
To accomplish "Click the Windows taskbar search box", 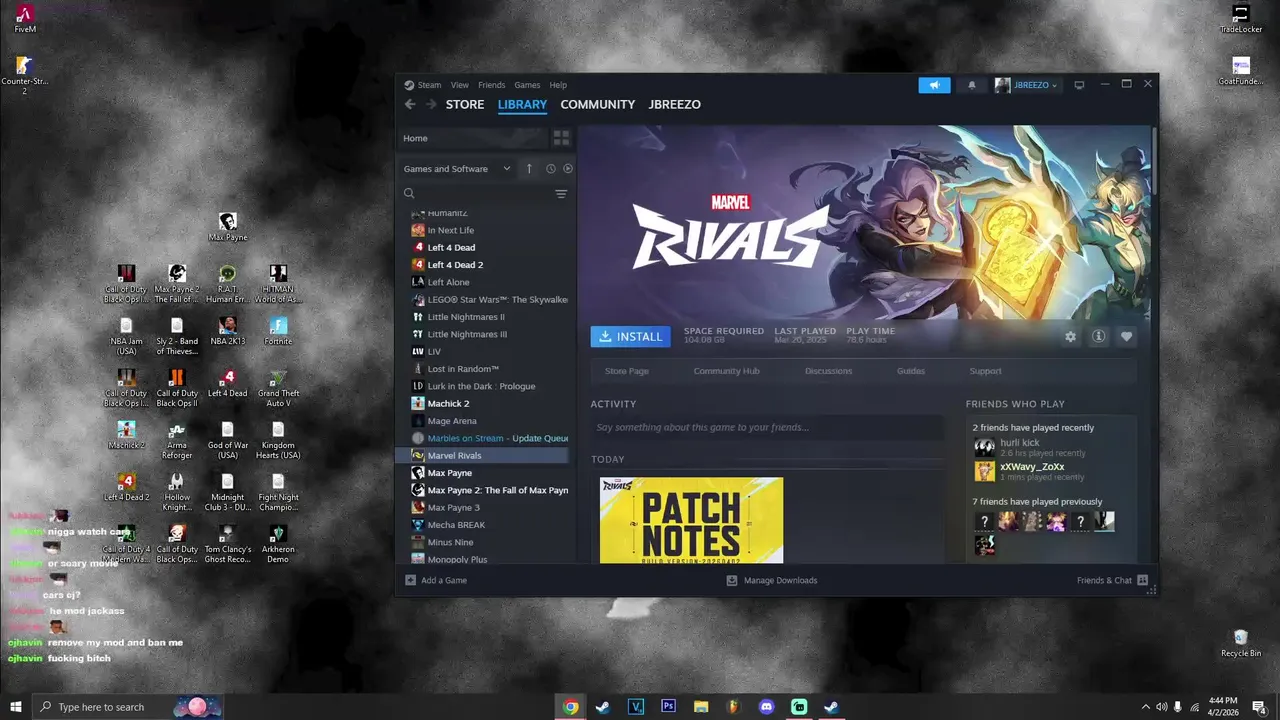I will (126, 707).
